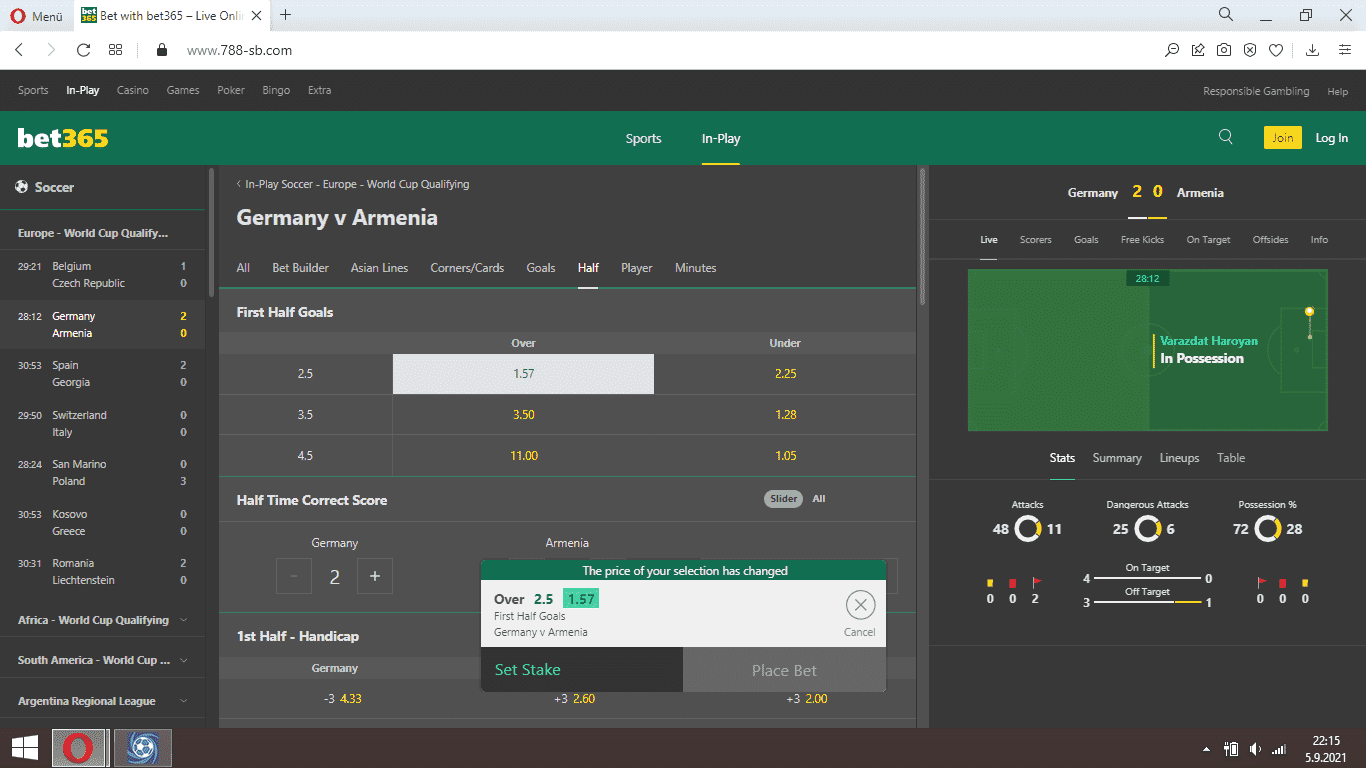Click the sidebar vertical scrollbar
The width and height of the screenshot is (1366, 768).
pos(210,232)
